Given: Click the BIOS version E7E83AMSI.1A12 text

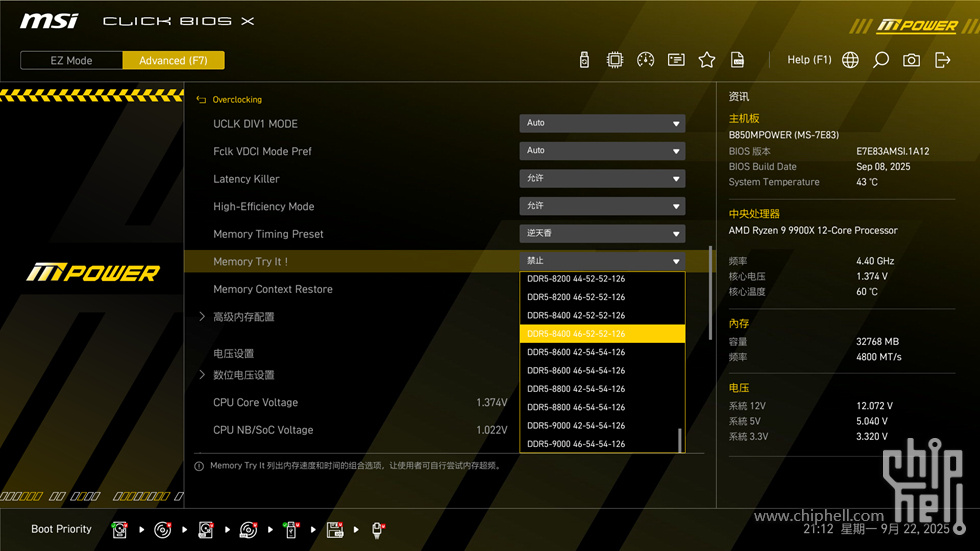Looking at the screenshot, I should pyautogui.click(x=892, y=151).
